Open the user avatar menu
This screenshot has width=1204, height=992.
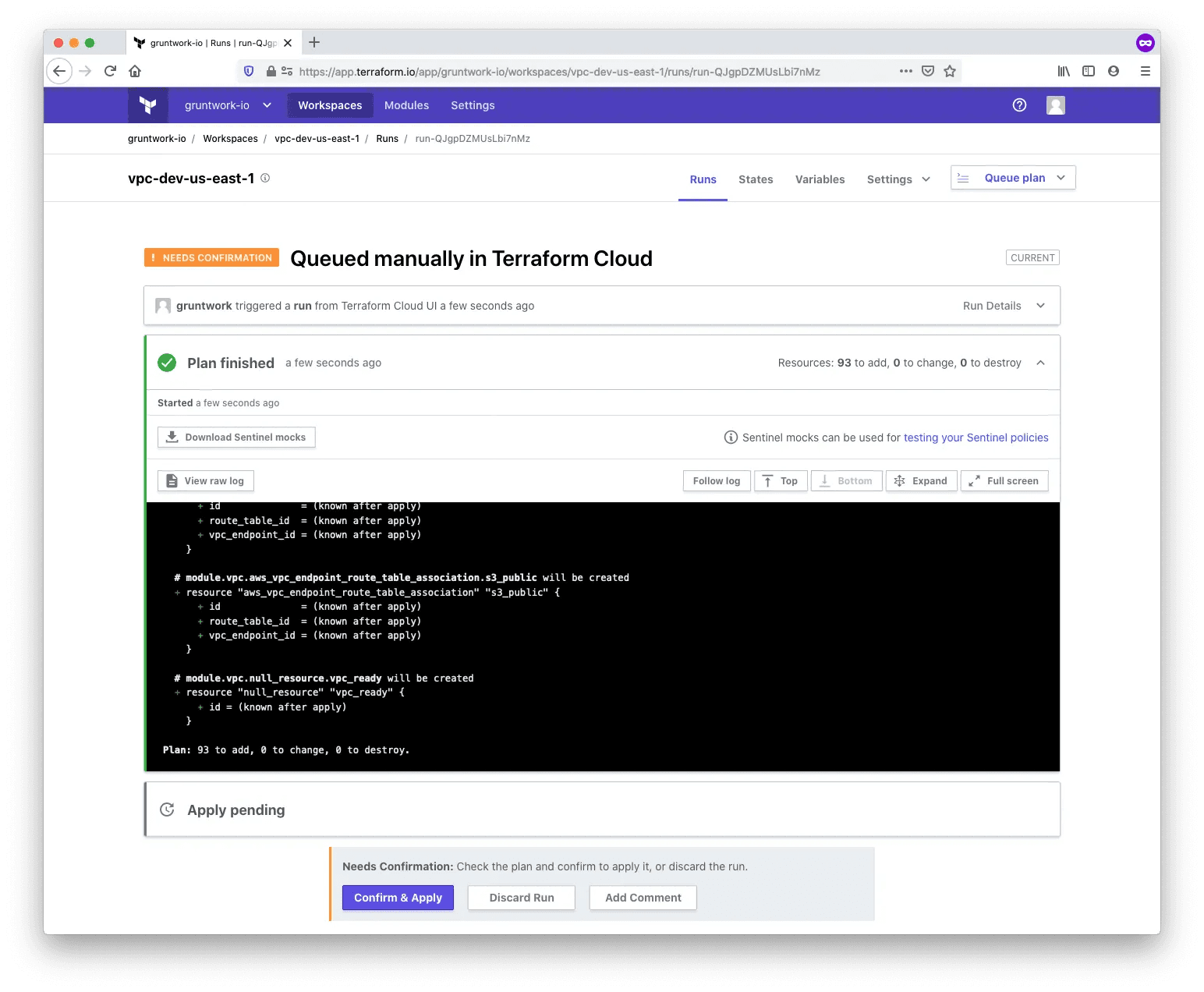coord(1056,105)
